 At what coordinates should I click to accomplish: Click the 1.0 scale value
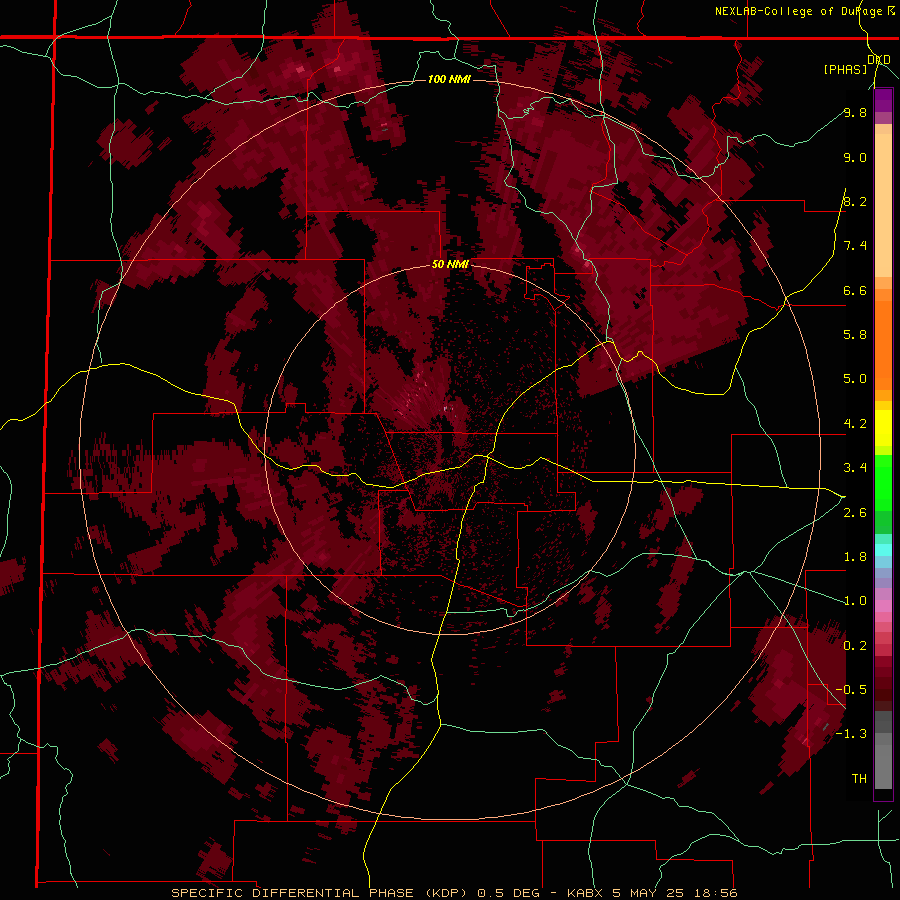[x=855, y=601]
